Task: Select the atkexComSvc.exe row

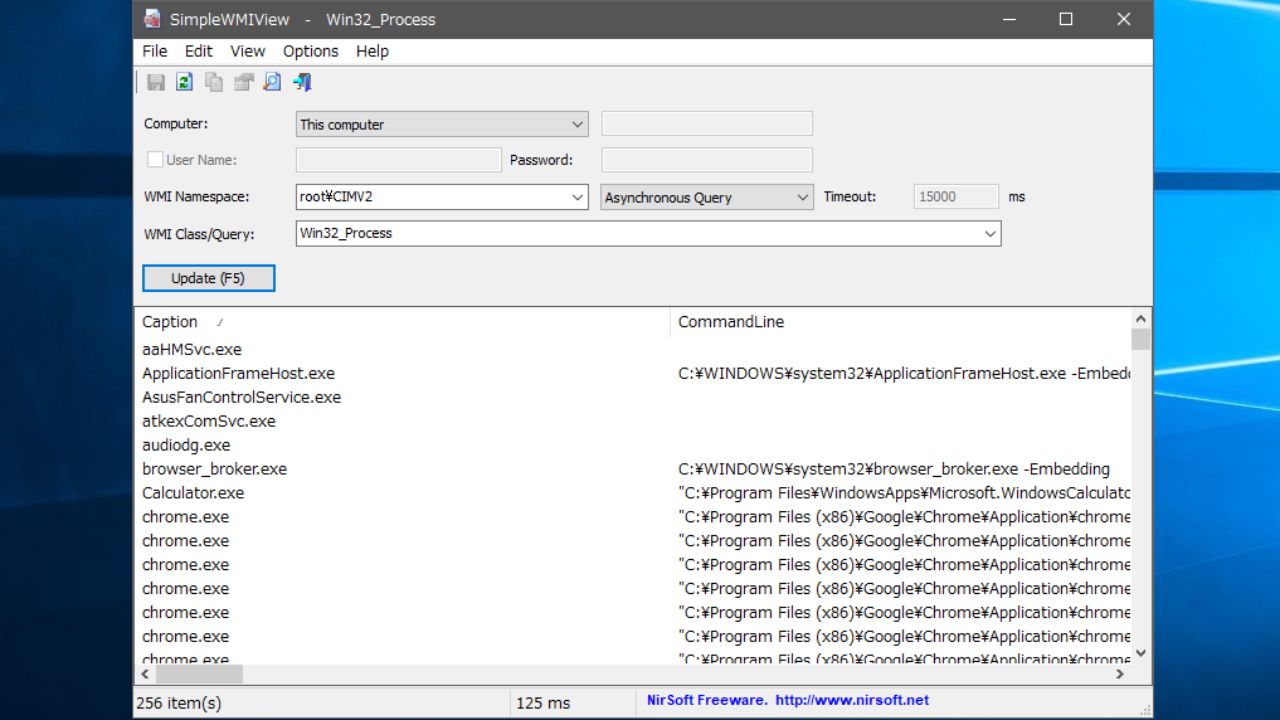Action: [x=632, y=422]
